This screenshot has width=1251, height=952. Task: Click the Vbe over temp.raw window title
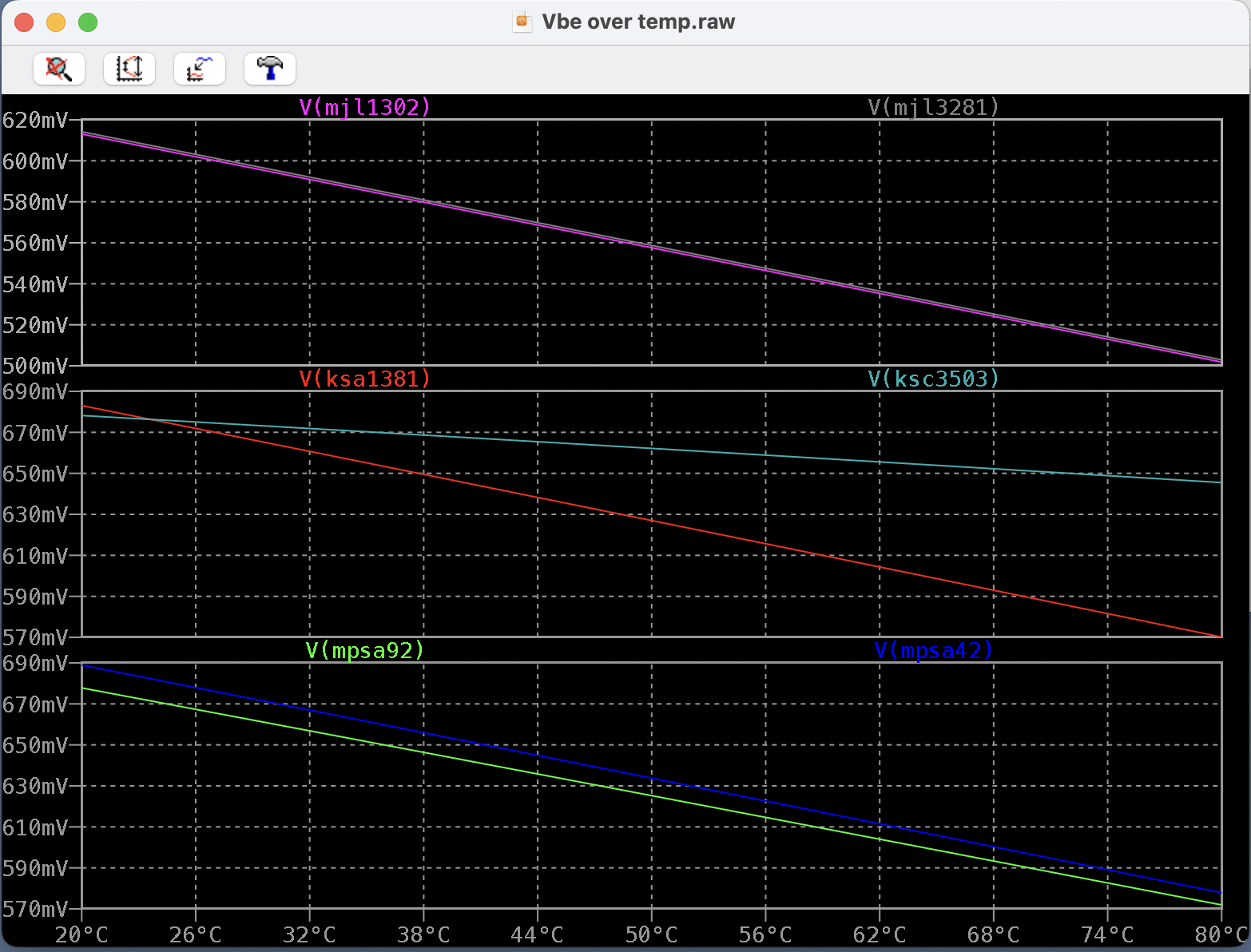point(638,22)
